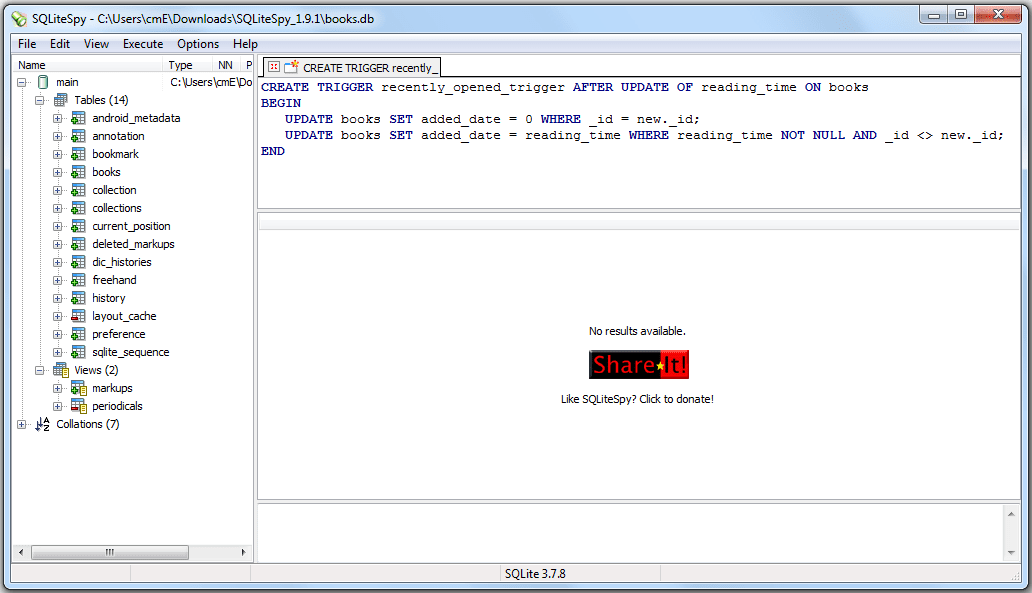Expand the periodicals view node
The width and height of the screenshot is (1032, 593).
coord(58,406)
